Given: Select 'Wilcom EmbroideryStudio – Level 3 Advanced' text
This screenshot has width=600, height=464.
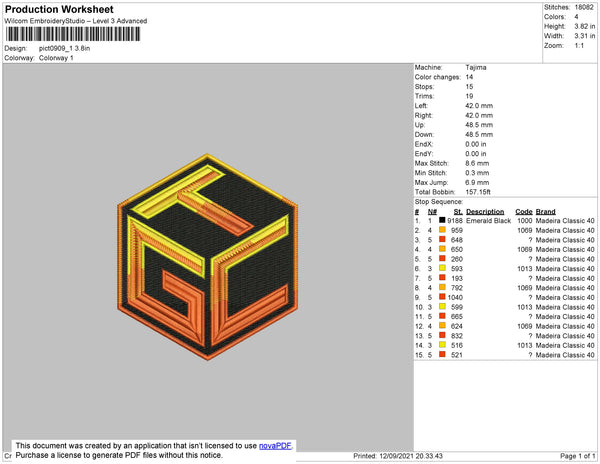Looking at the screenshot, I should coord(76,21).
